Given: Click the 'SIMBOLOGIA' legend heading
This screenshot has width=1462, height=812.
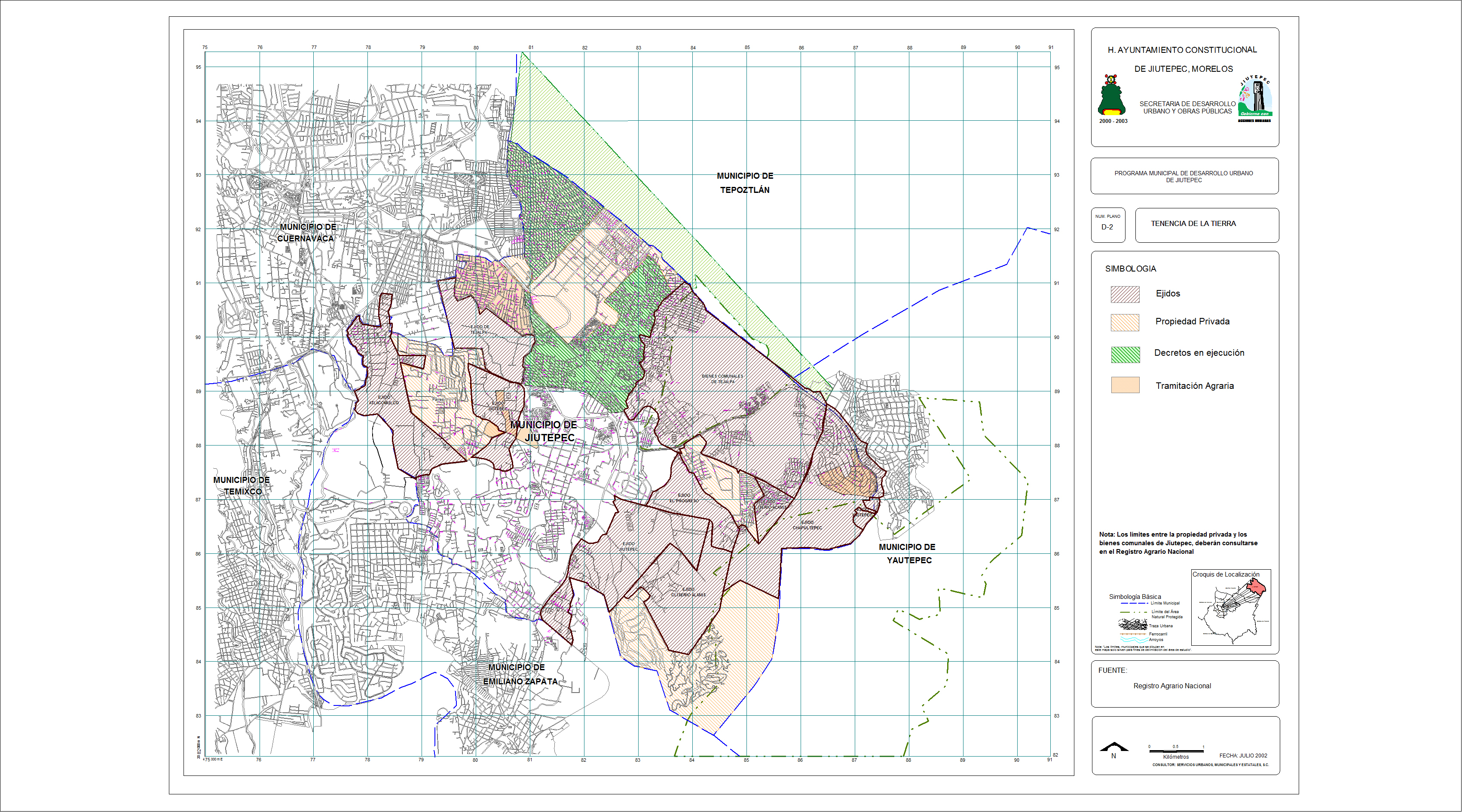Looking at the screenshot, I should [1131, 269].
